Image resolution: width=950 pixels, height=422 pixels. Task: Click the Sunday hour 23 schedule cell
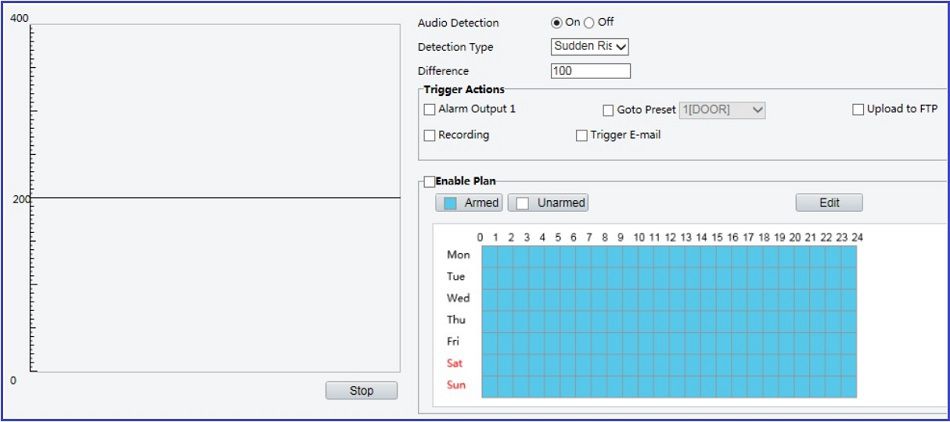click(849, 387)
